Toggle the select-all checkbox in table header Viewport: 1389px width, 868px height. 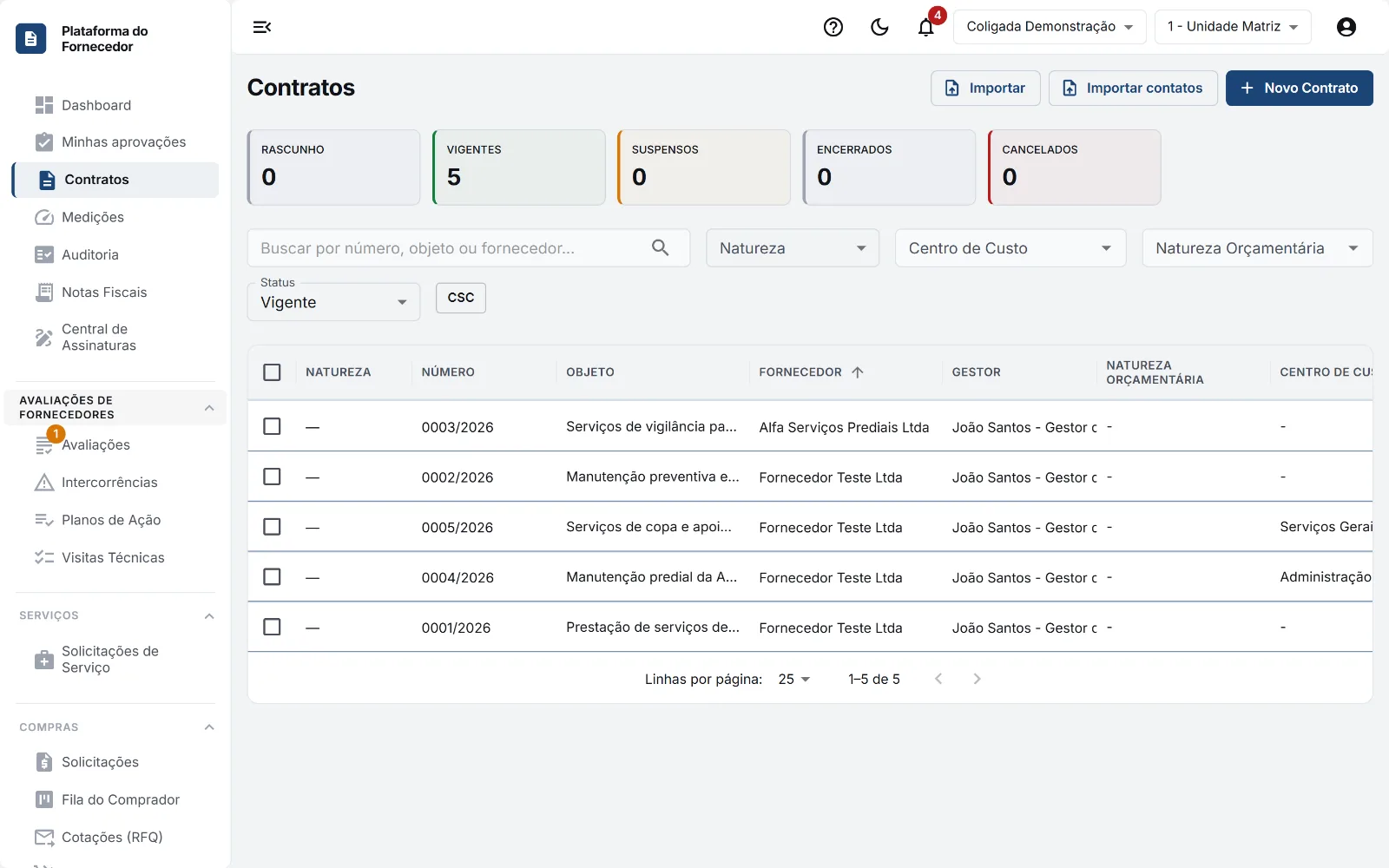(272, 372)
